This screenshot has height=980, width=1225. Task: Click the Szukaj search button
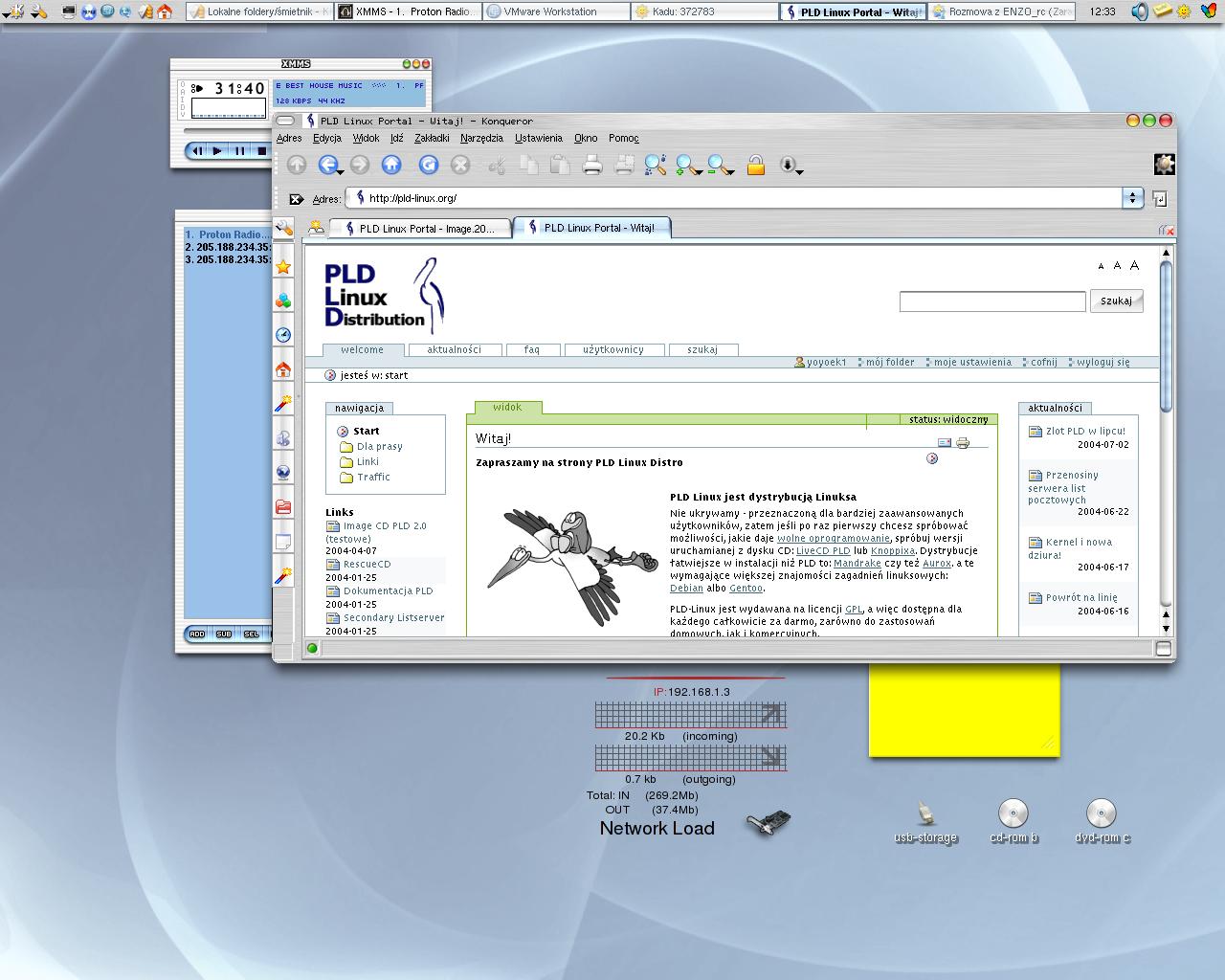coord(1116,301)
